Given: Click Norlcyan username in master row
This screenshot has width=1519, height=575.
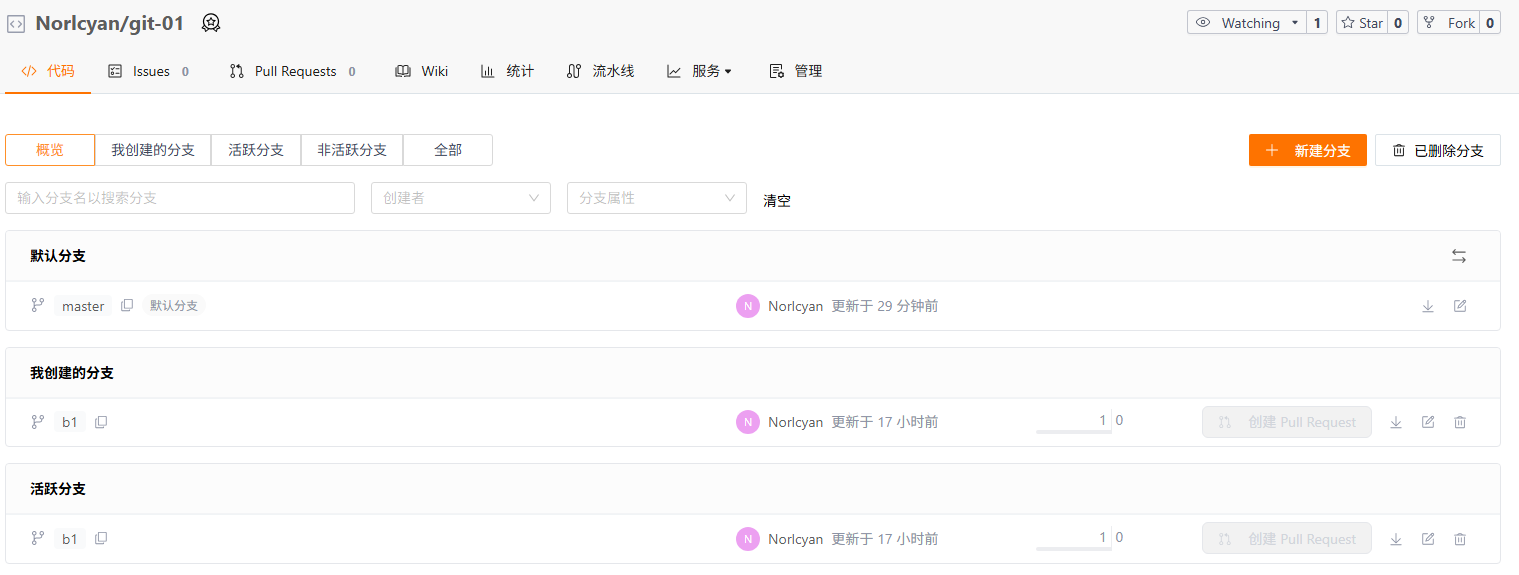Looking at the screenshot, I should (795, 306).
